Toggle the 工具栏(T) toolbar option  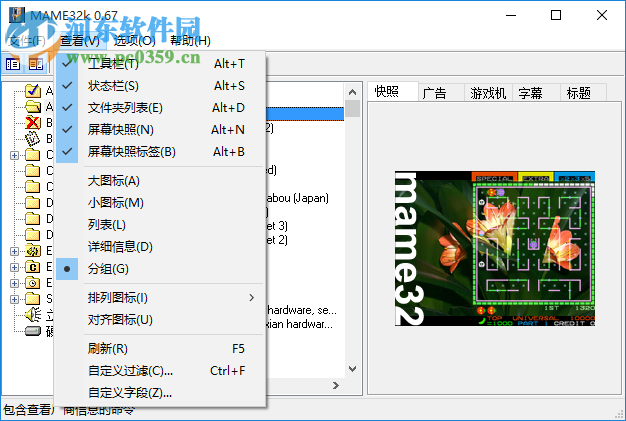[x=160, y=64]
